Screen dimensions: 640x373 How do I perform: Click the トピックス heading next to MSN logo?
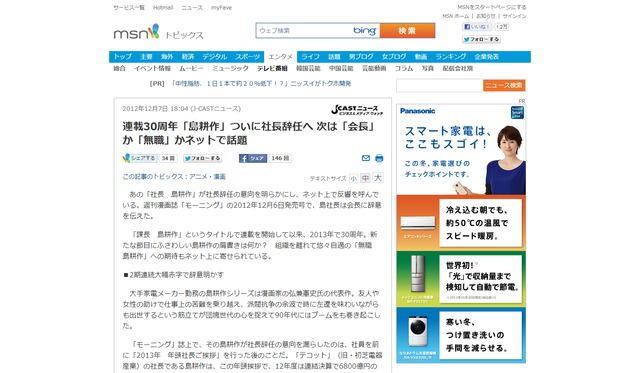click(184, 35)
